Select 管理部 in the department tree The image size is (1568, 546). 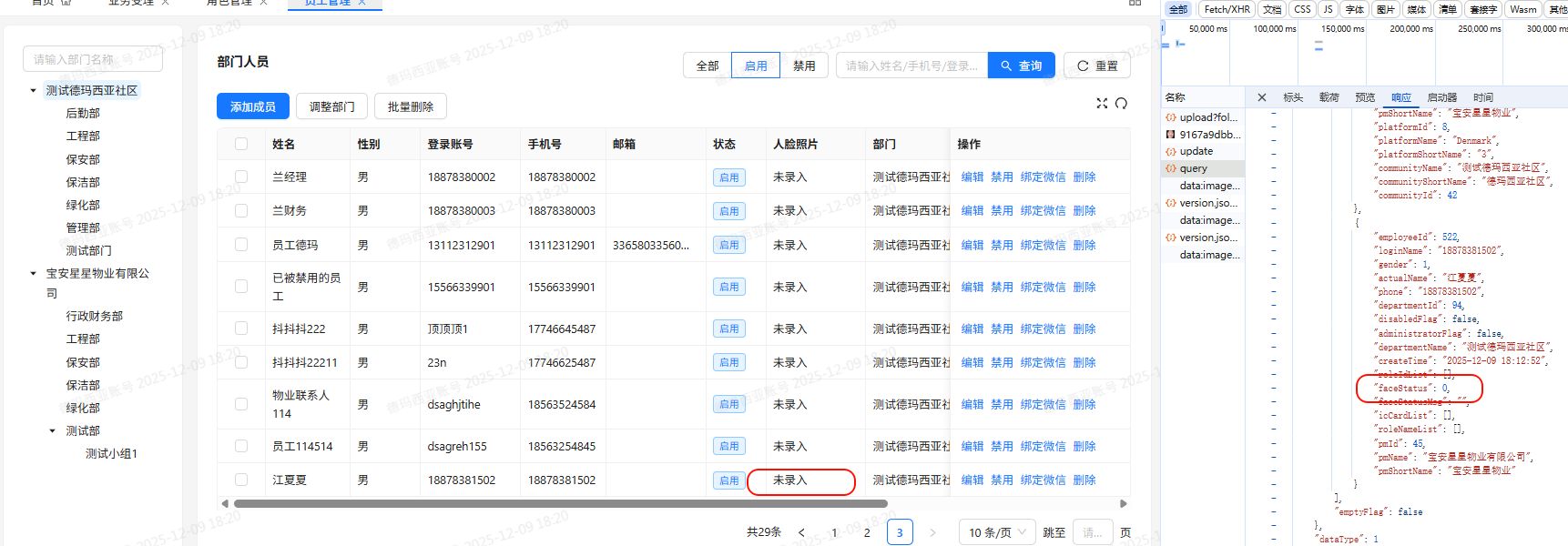[x=83, y=227]
